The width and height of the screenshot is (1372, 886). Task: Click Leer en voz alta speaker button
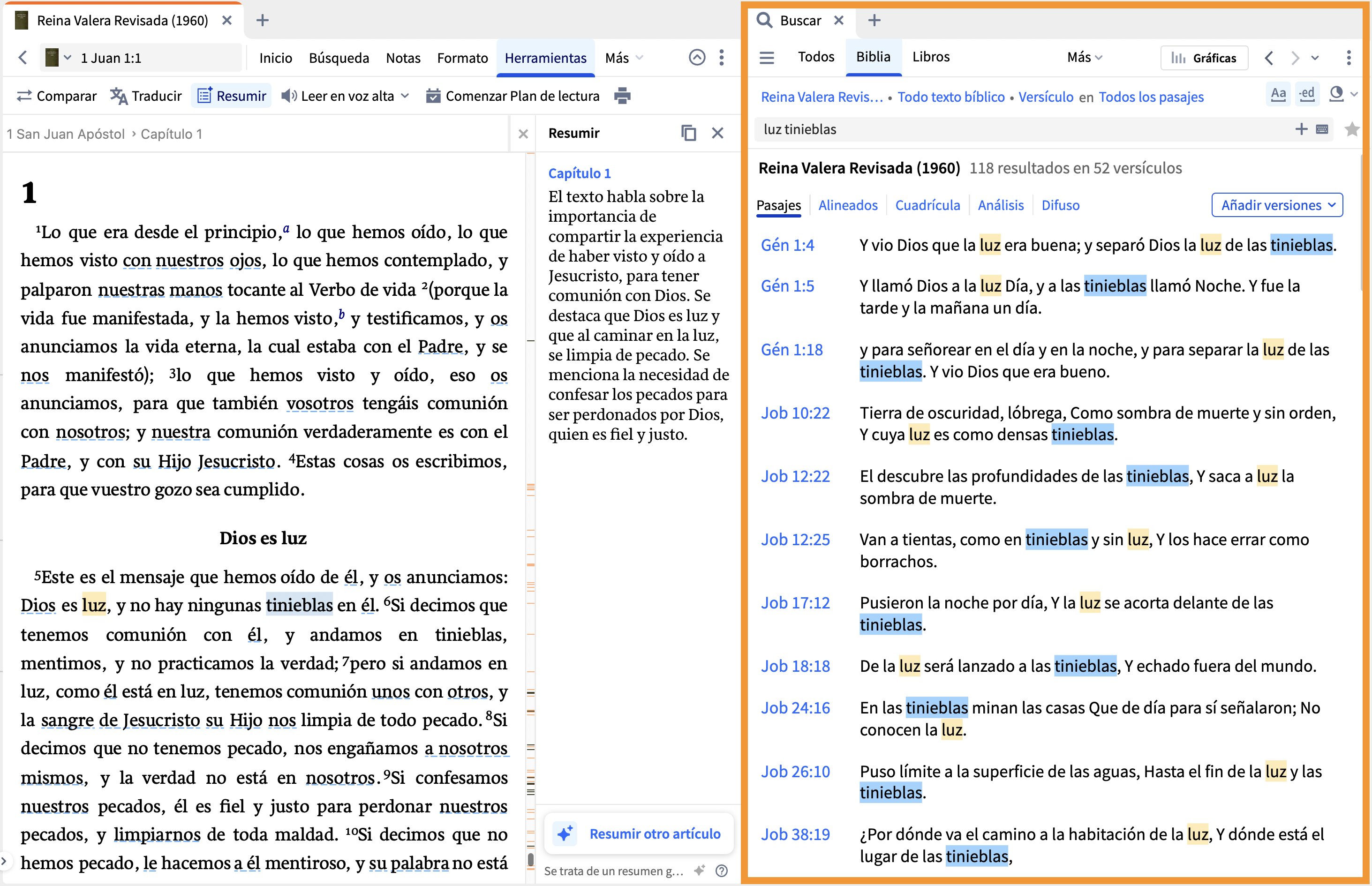[x=339, y=96]
